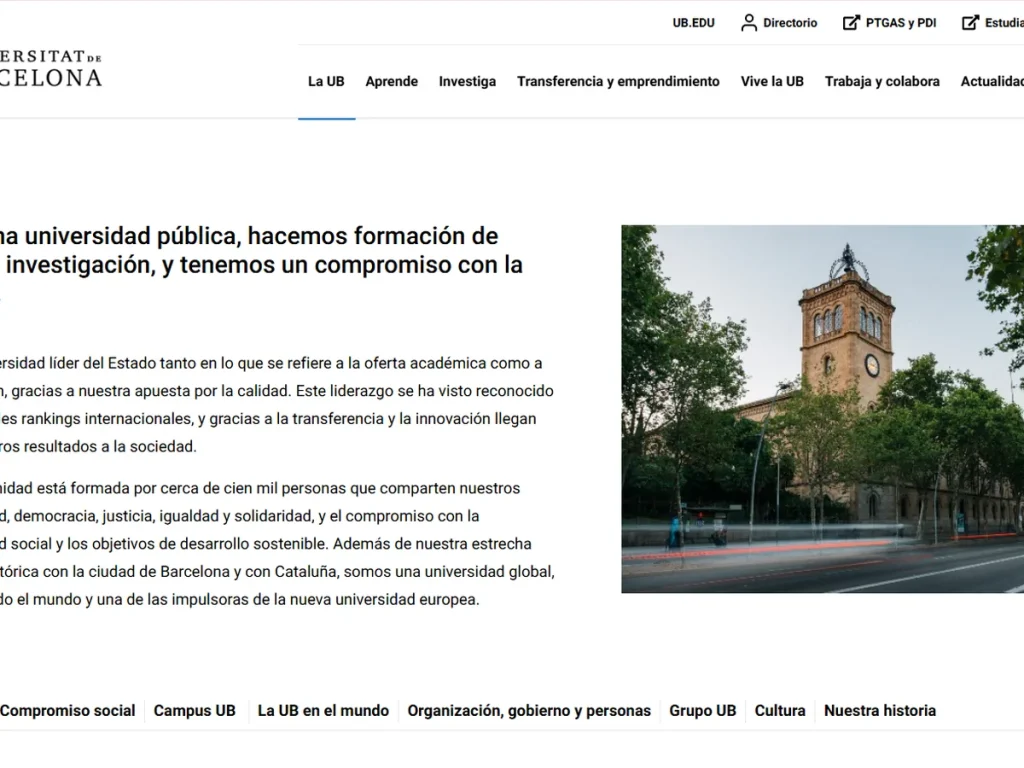Open the Nuestra historia tab
This screenshot has width=1024, height=768.
pos(880,711)
